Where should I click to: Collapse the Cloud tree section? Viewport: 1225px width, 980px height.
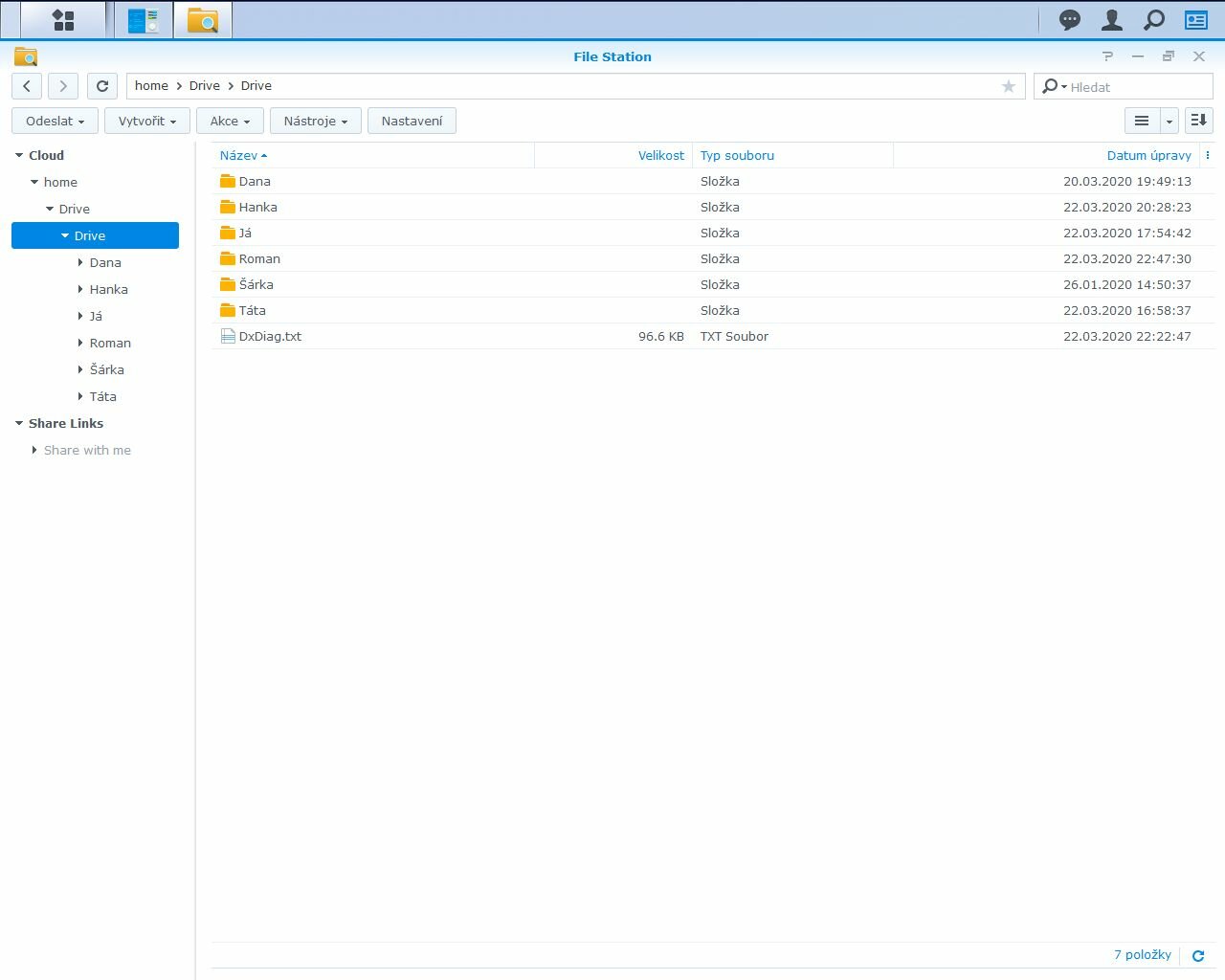point(19,155)
